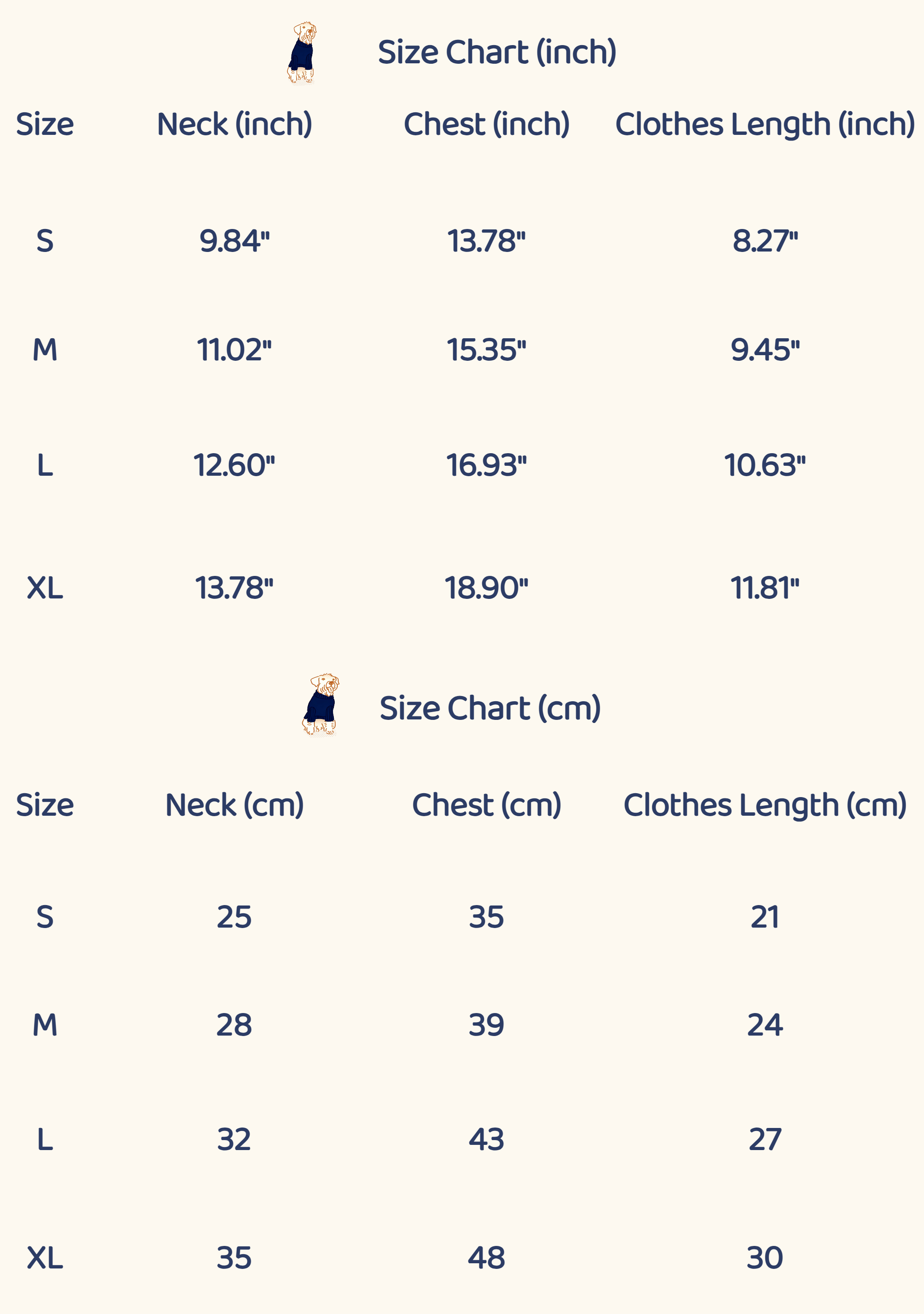Click the 48 chest value in cm chart
This screenshot has height=1314, width=924.
tap(486, 1258)
